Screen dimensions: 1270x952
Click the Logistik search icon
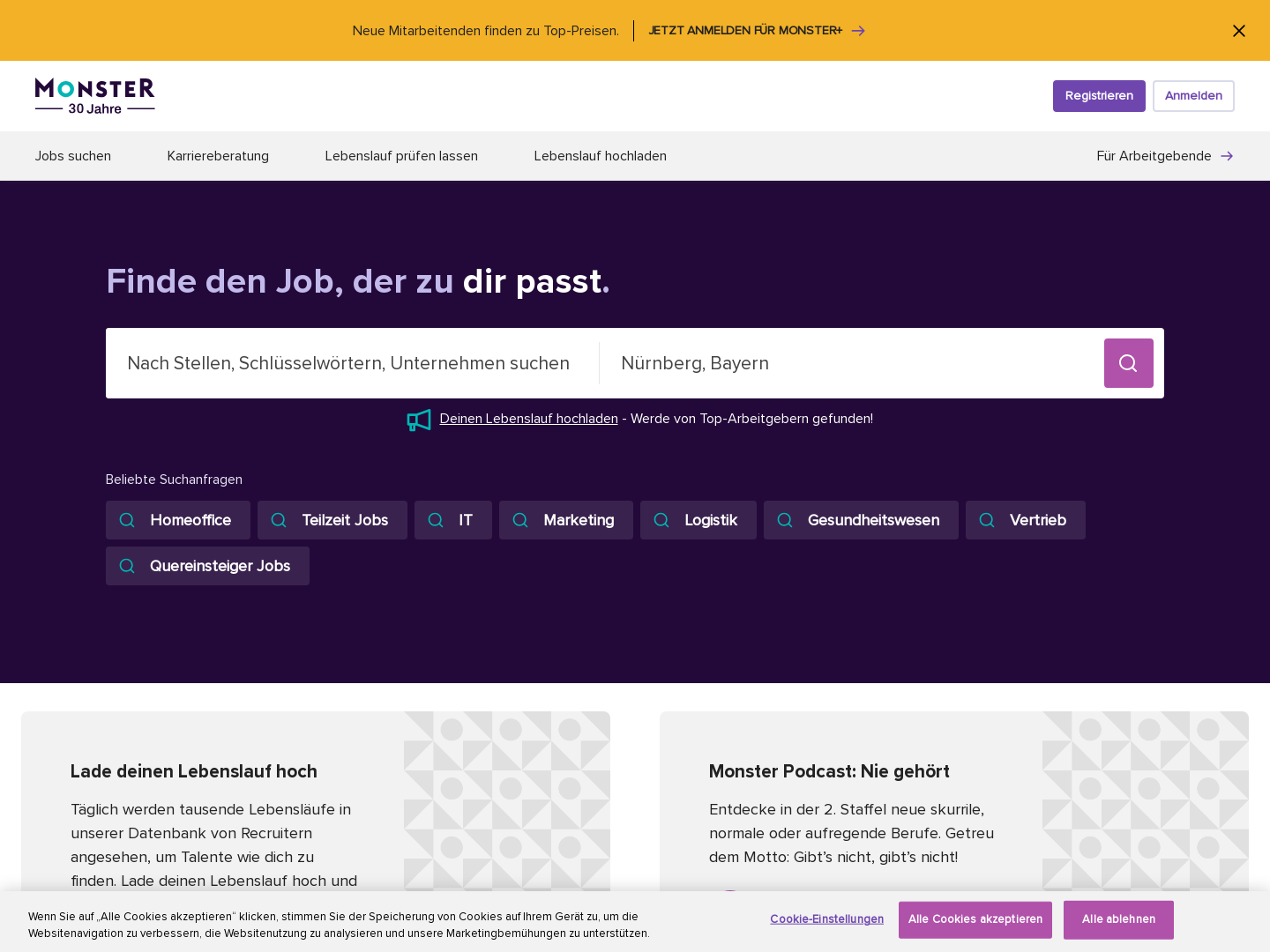pyautogui.click(x=661, y=520)
